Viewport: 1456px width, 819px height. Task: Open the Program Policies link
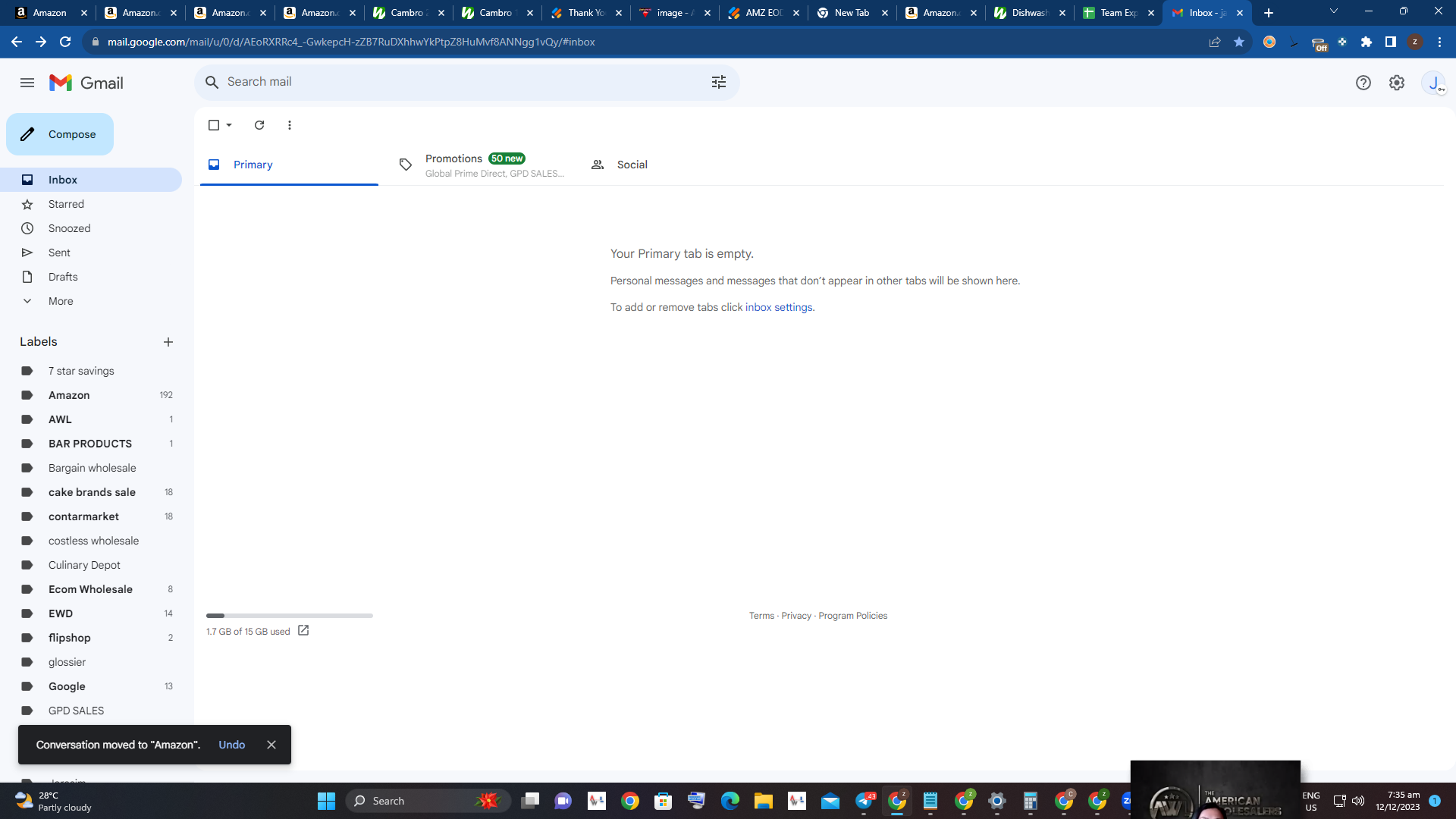tap(853, 616)
